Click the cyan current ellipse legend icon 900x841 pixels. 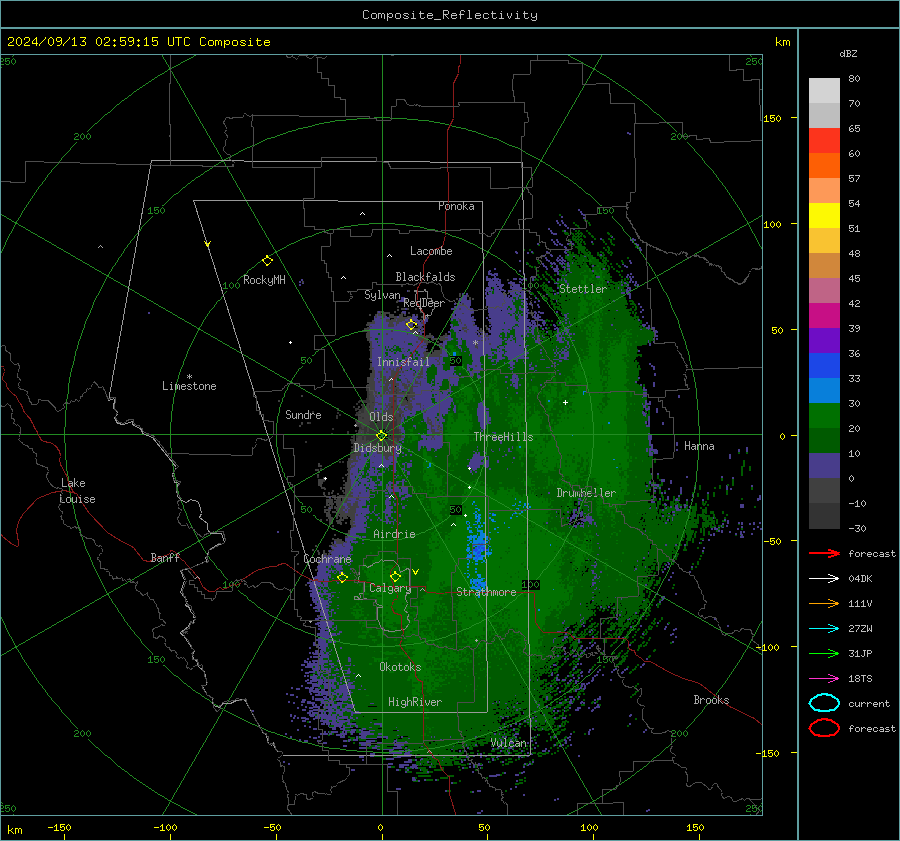[x=824, y=703]
